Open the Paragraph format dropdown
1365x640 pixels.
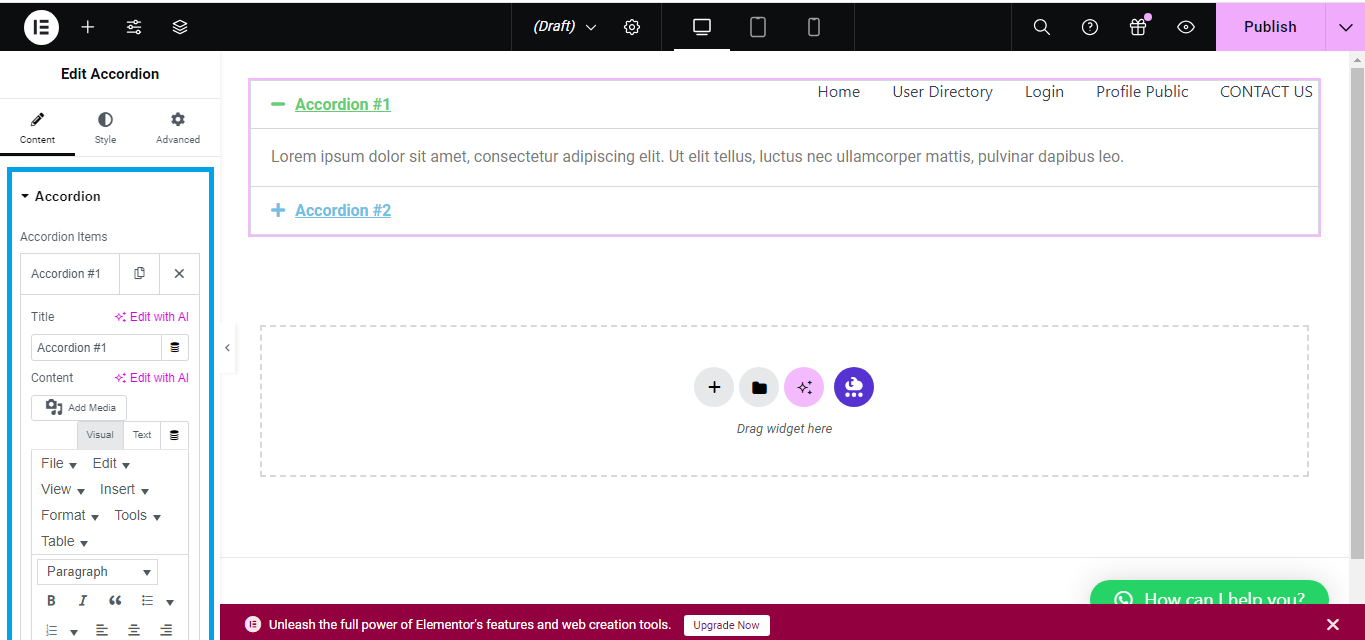[98, 572]
